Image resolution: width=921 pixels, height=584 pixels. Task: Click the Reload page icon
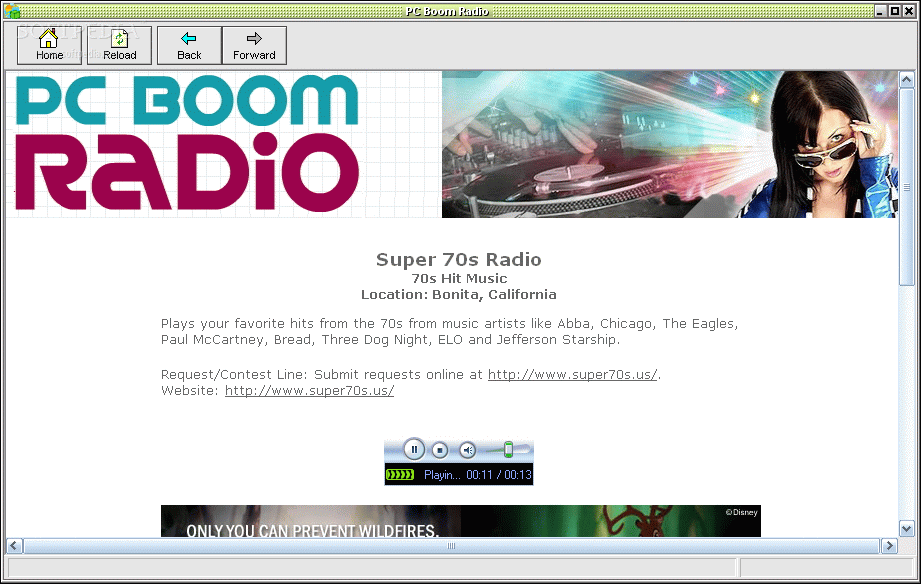119,44
